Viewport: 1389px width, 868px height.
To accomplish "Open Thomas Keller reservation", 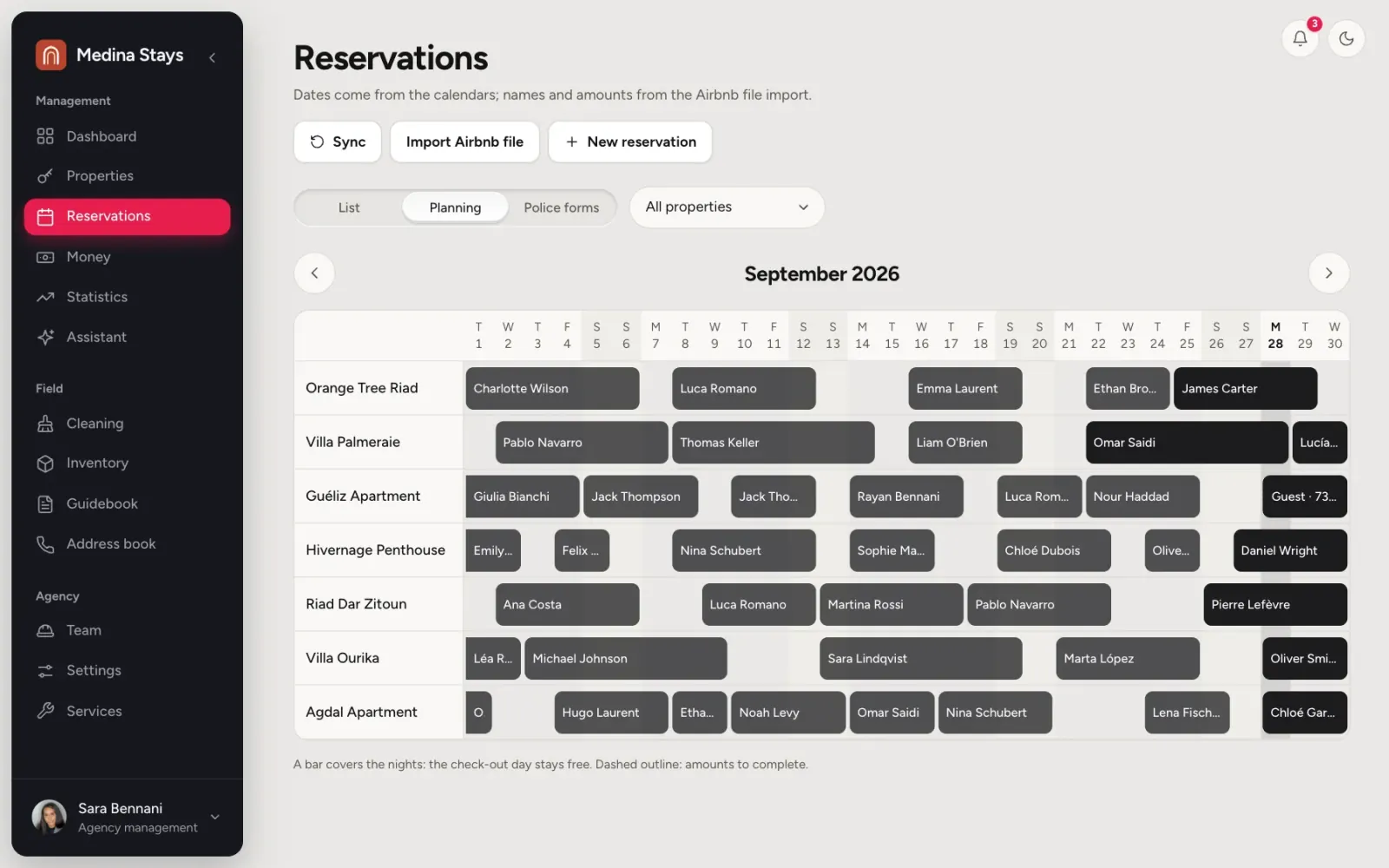I will tap(773, 443).
